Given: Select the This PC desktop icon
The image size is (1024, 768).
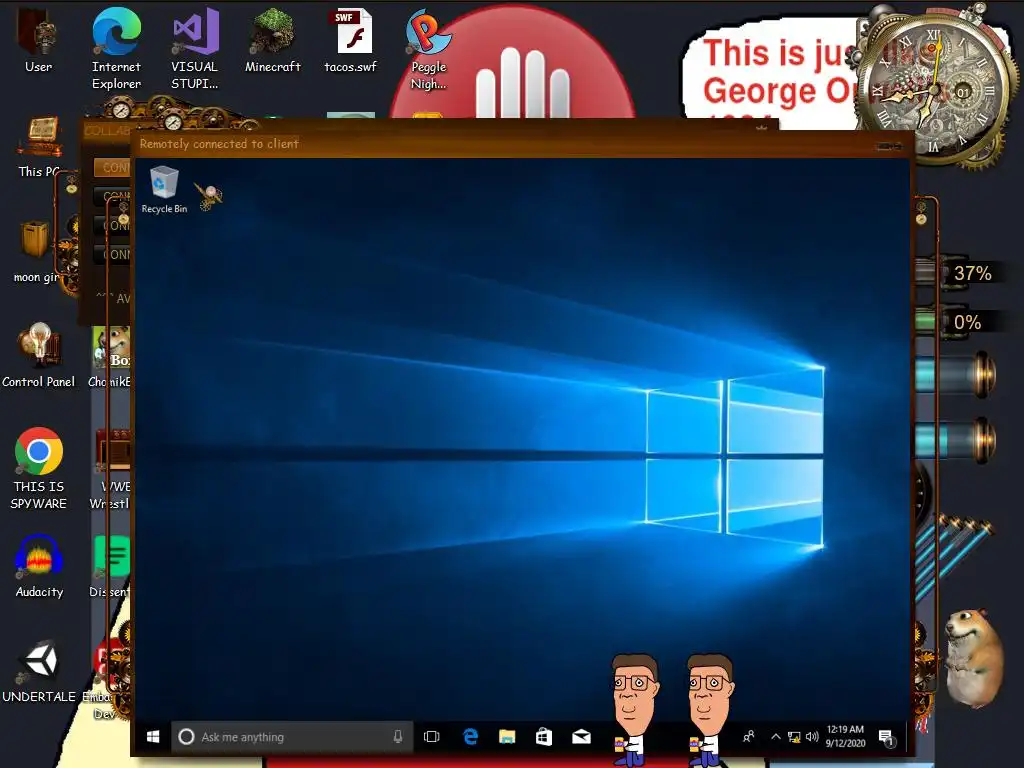Looking at the screenshot, I should 40,146.
